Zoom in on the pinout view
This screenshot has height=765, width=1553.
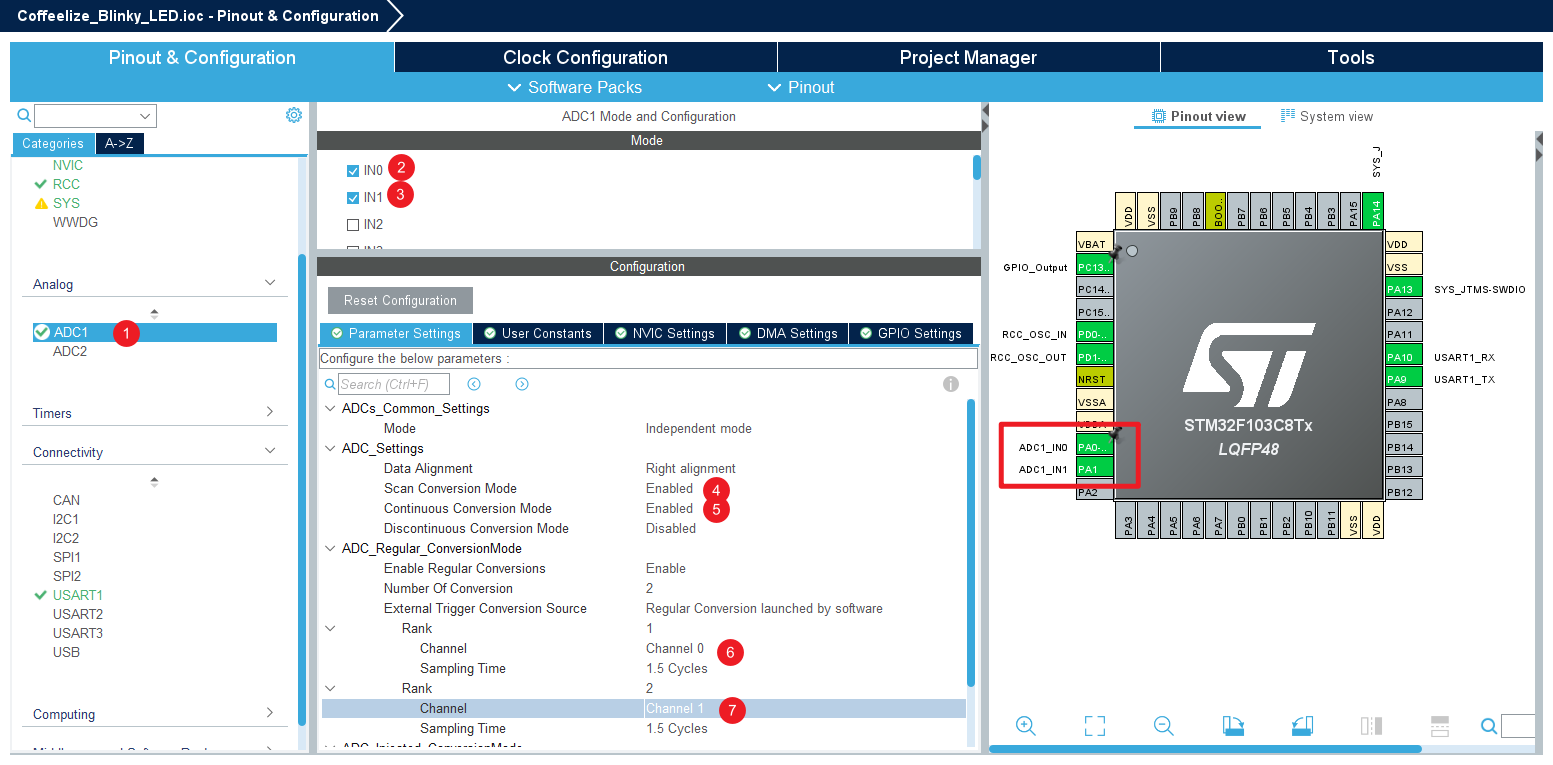pos(1025,726)
